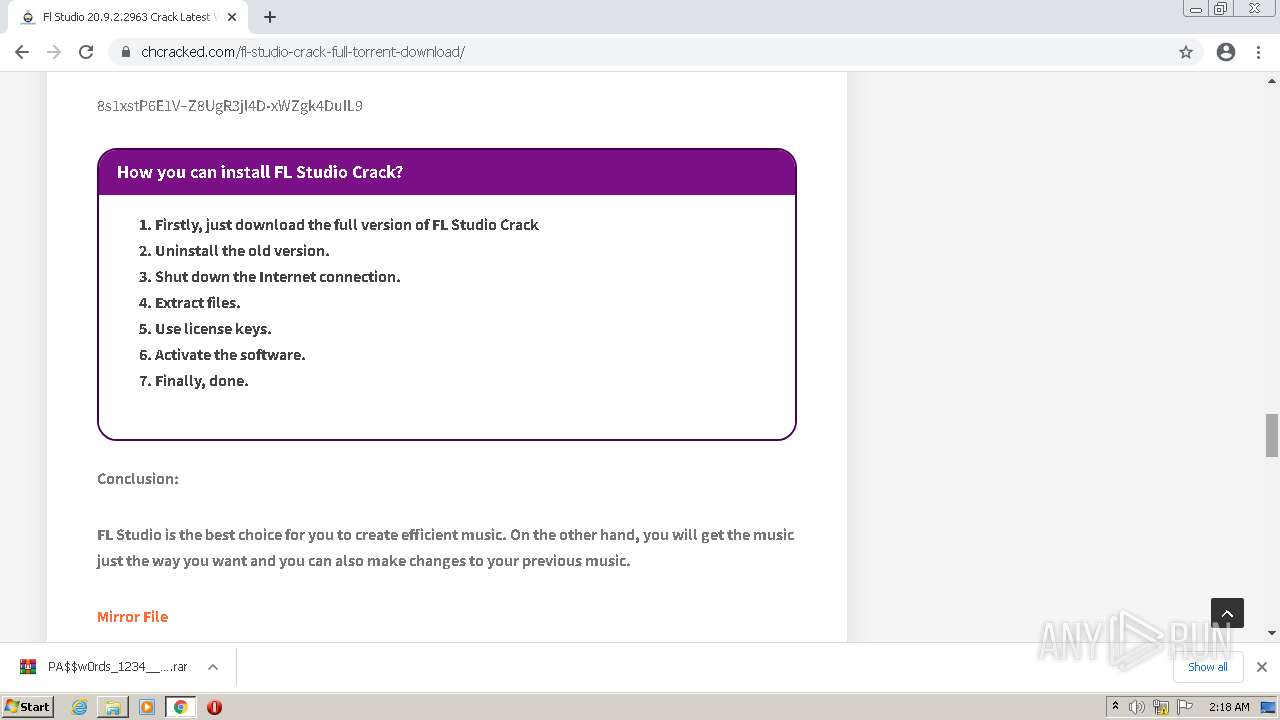Go back to the previous page

pos(22,52)
